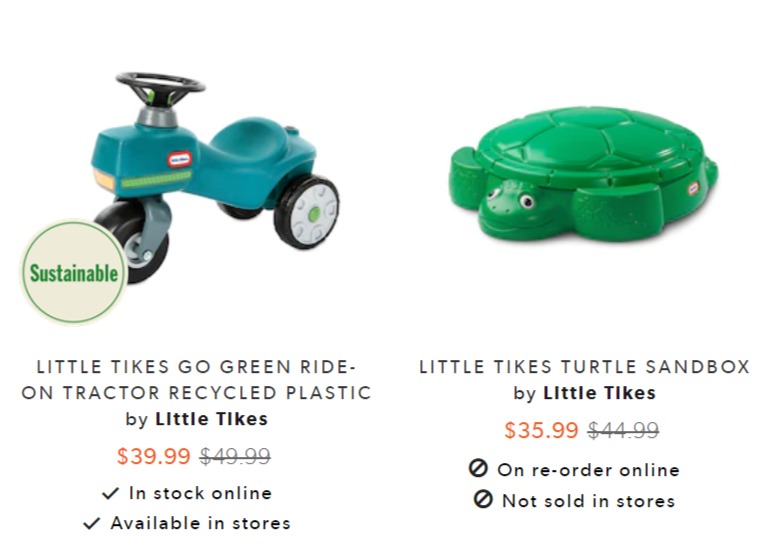Click Little Tikes brand under tractor title
The width and height of the screenshot is (777, 551).
(x=212, y=419)
